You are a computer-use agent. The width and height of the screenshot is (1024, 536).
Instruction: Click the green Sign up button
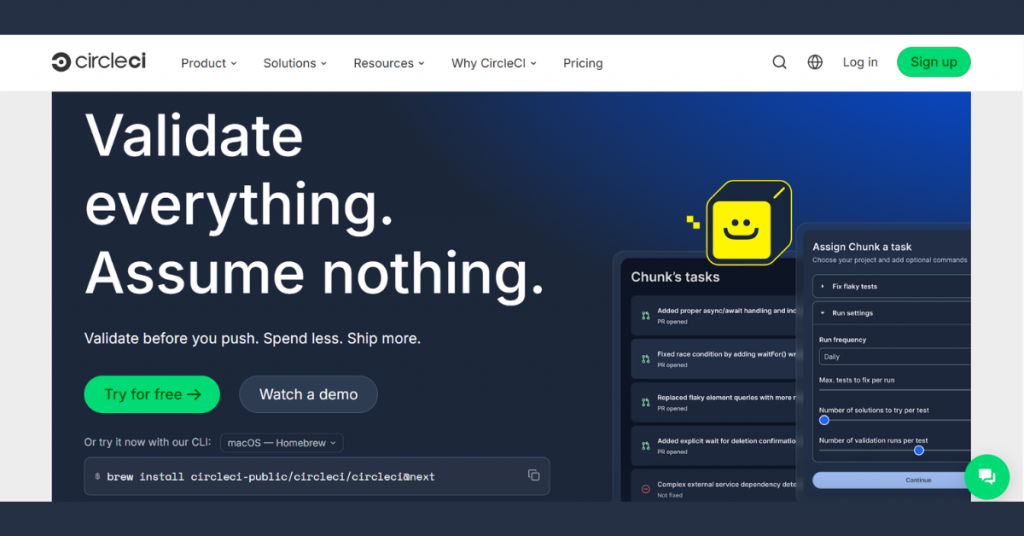[x=933, y=62]
